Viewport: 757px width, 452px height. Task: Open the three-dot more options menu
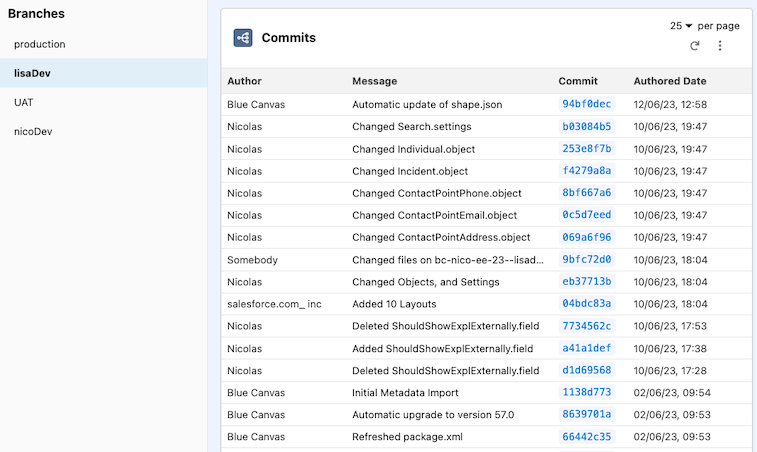coord(720,46)
